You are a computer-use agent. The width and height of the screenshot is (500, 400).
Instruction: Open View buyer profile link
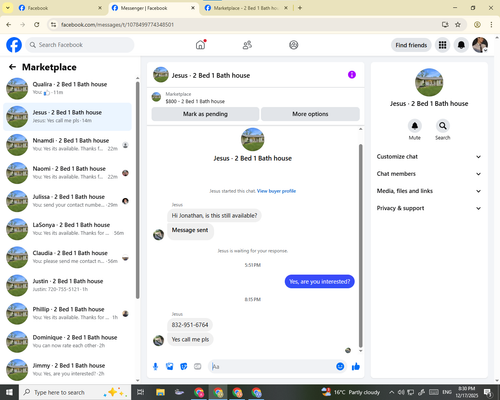[x=276, y=191]
